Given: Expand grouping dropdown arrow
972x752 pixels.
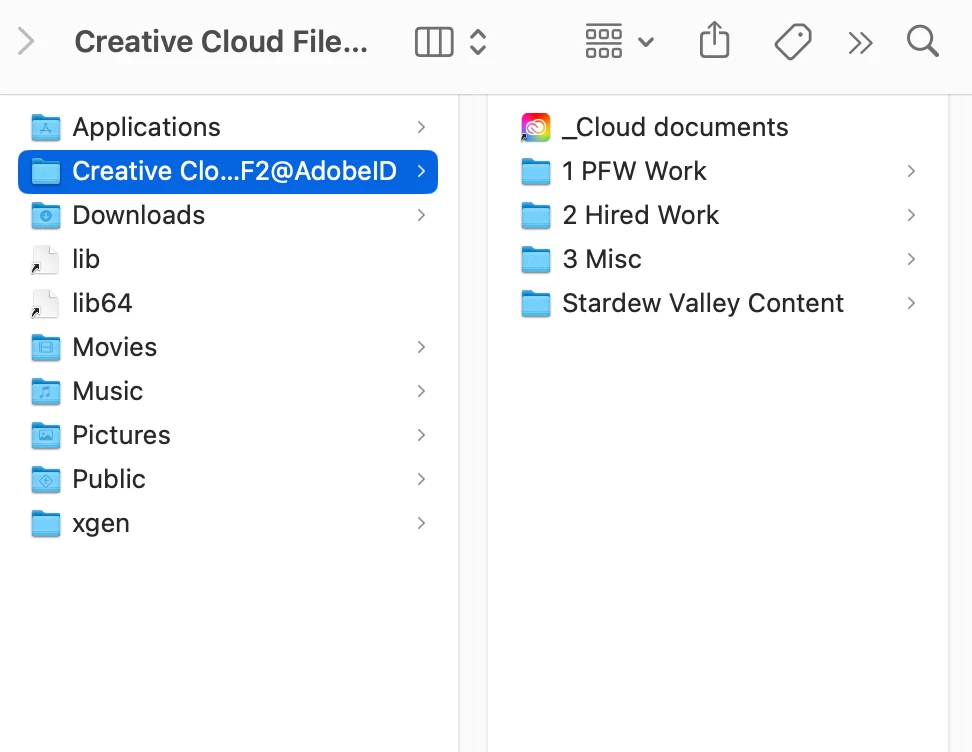Looking at the screenshot, I should 646,42.
